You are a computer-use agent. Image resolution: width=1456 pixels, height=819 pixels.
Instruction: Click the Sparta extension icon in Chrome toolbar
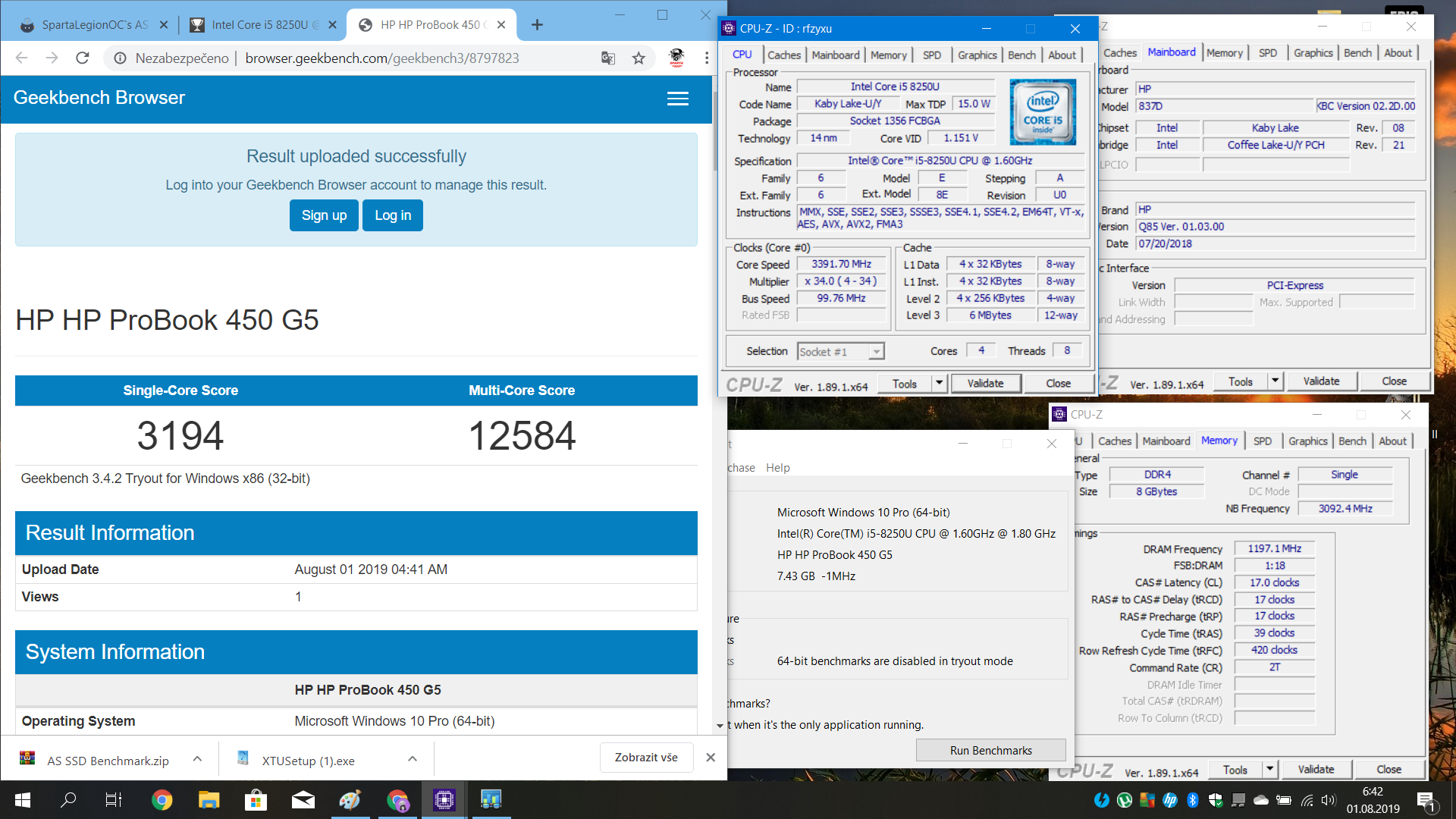[x=676, y=58]
